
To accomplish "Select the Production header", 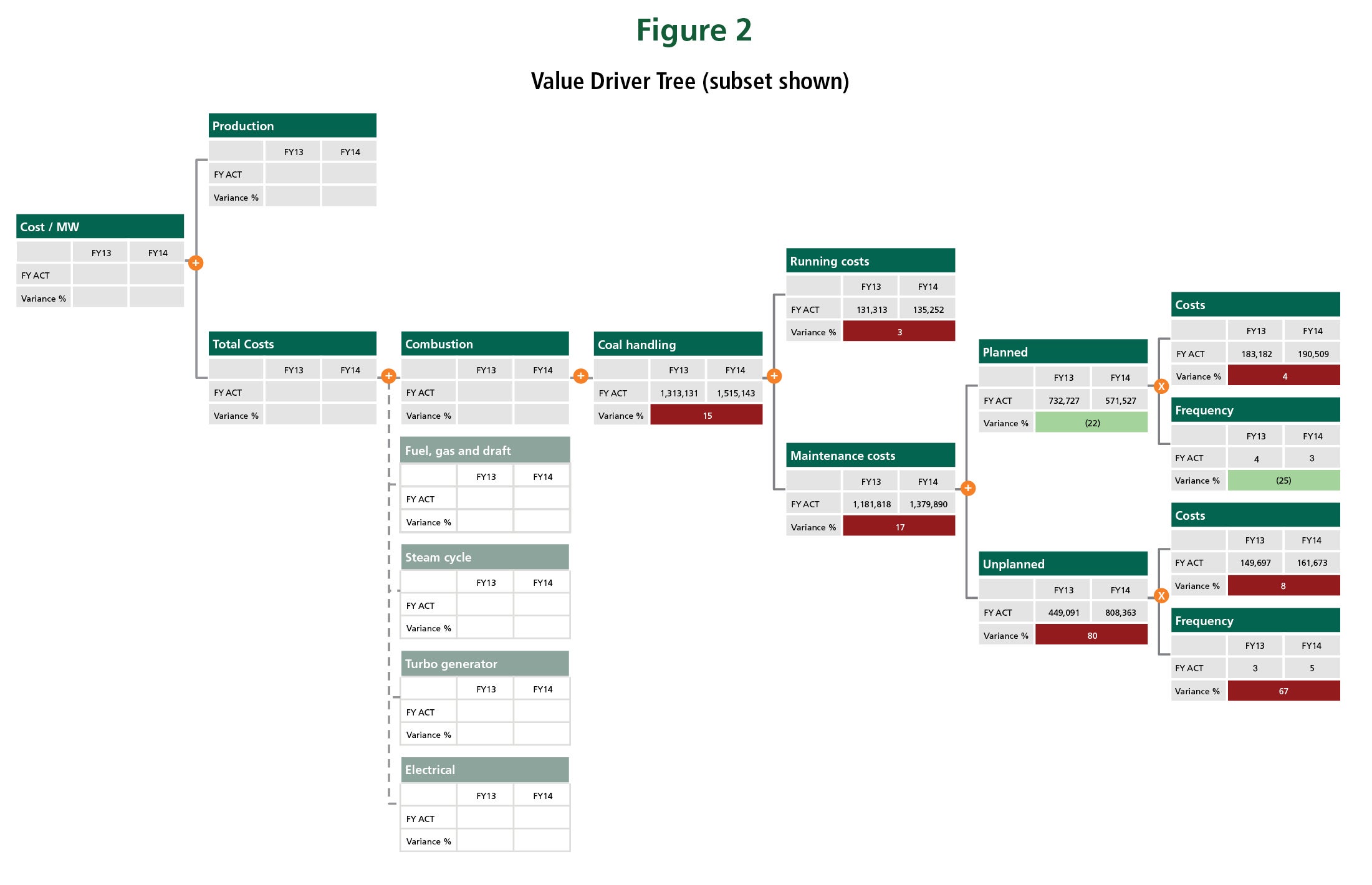I will 292,125.
